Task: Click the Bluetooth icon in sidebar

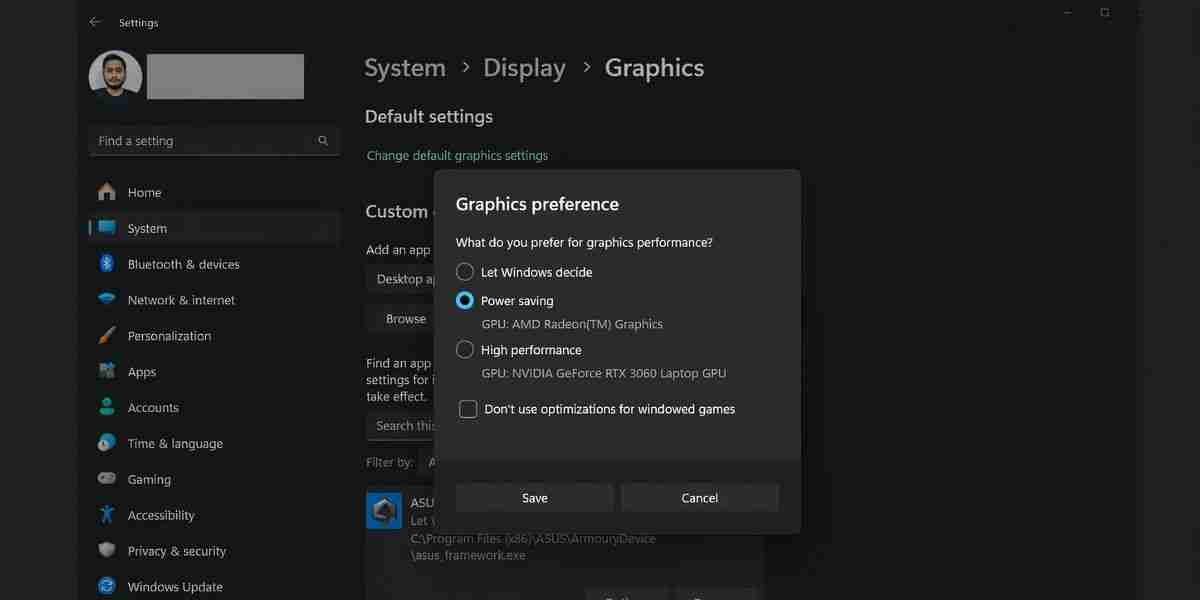Action: [107, 264]
